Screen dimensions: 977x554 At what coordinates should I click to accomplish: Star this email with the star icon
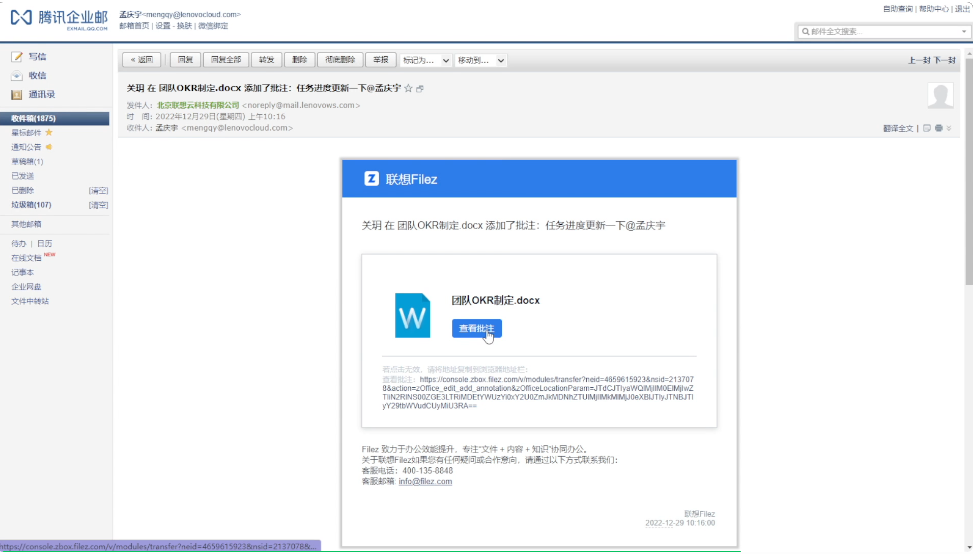pyautogui.click(x=409, y=88)
